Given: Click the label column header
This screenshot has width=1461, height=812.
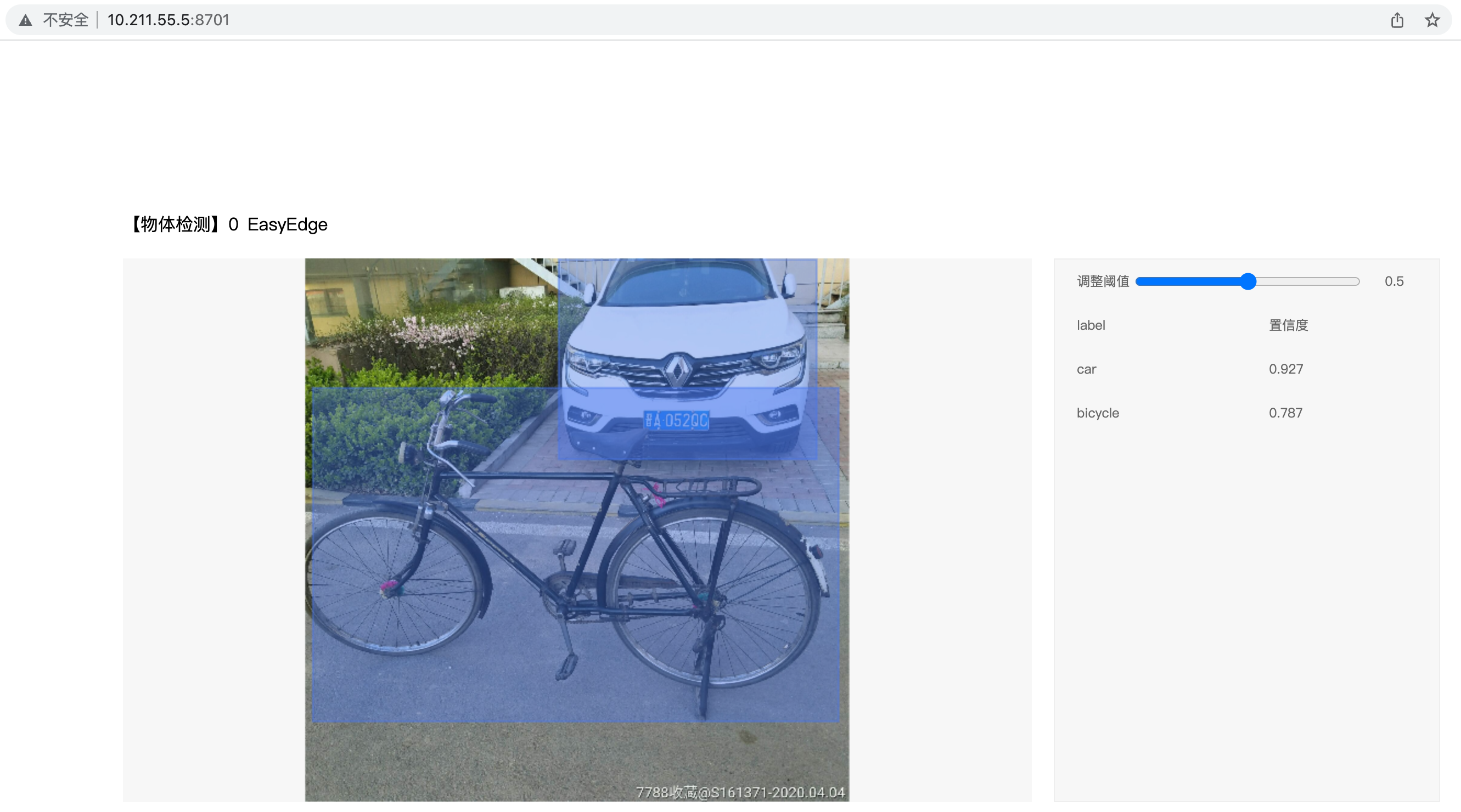Looking at the screenshot, I should pos(1091,325).
